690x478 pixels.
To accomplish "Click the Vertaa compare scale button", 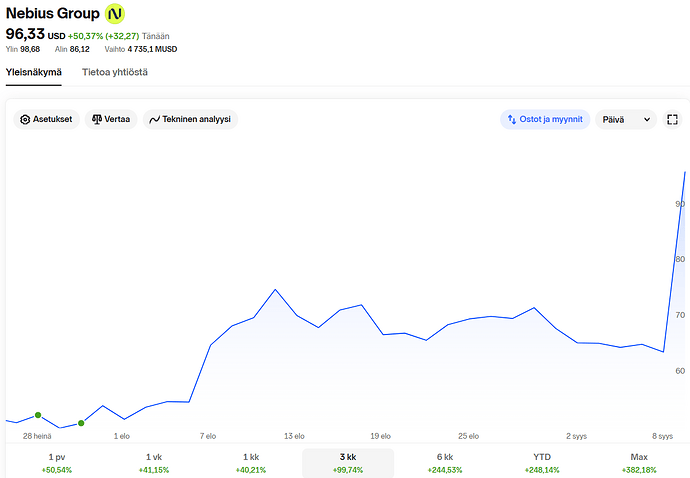I will 110,119.
